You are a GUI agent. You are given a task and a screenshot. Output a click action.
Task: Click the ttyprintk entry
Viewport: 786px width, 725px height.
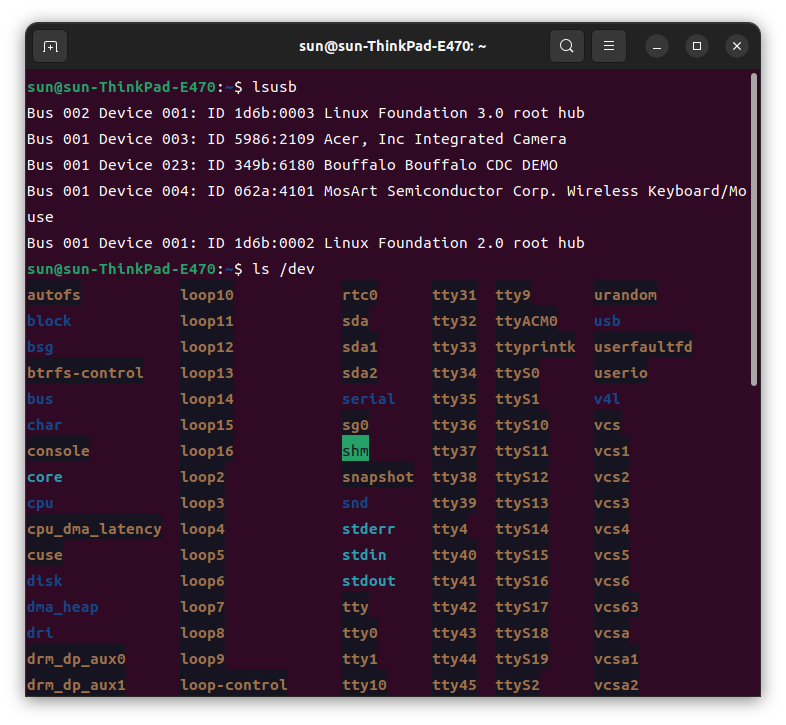coord(535,347)
